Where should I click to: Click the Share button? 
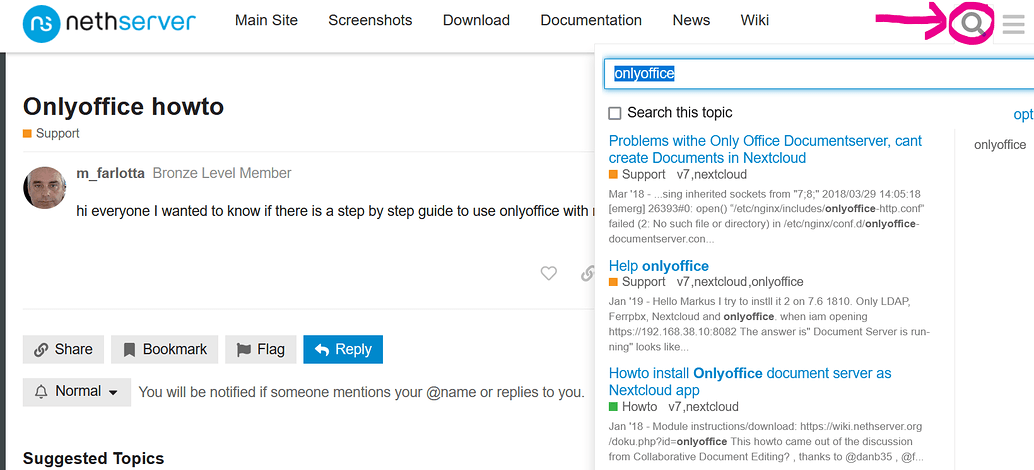[63, 349]
